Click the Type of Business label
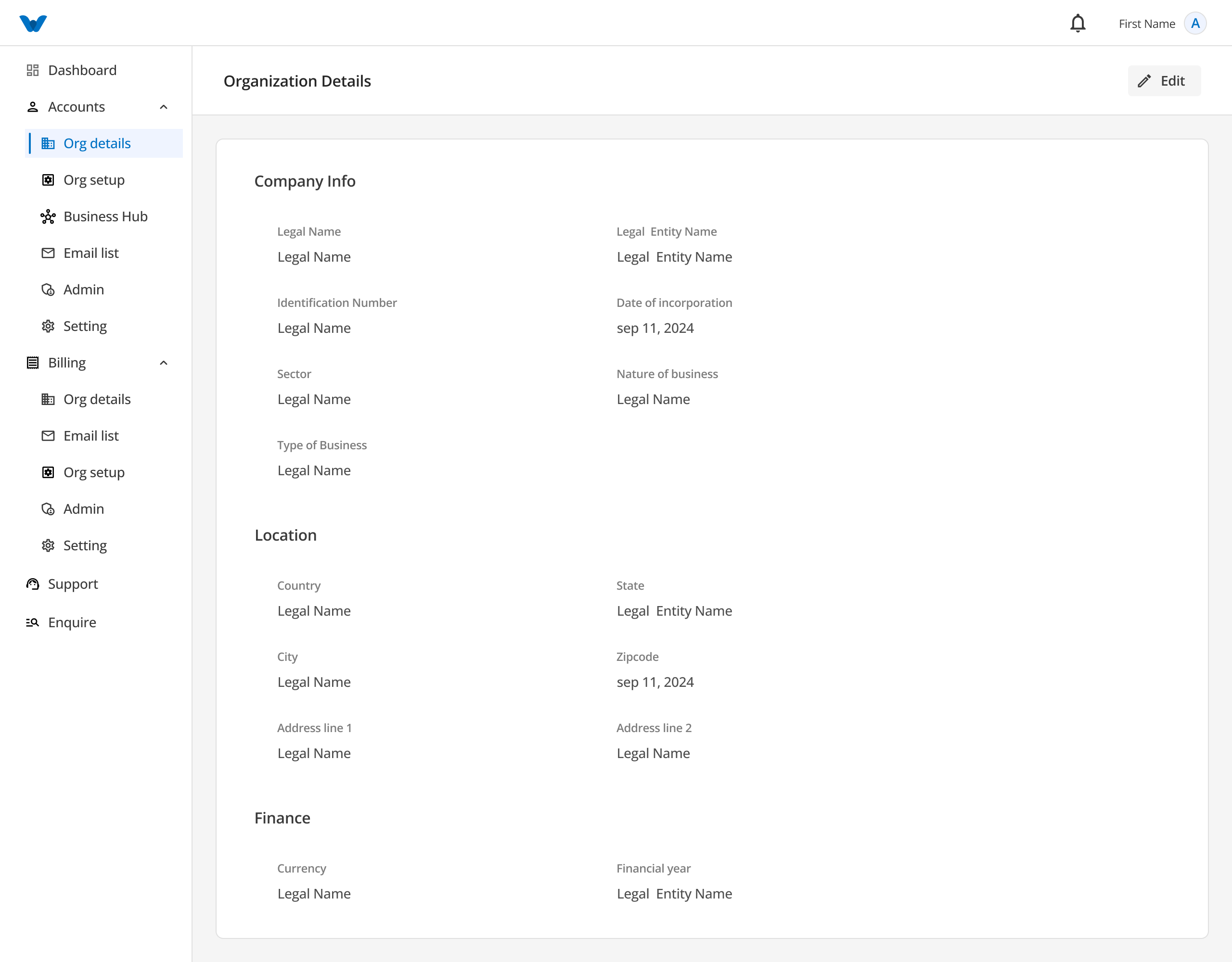 tap(321, 445)
